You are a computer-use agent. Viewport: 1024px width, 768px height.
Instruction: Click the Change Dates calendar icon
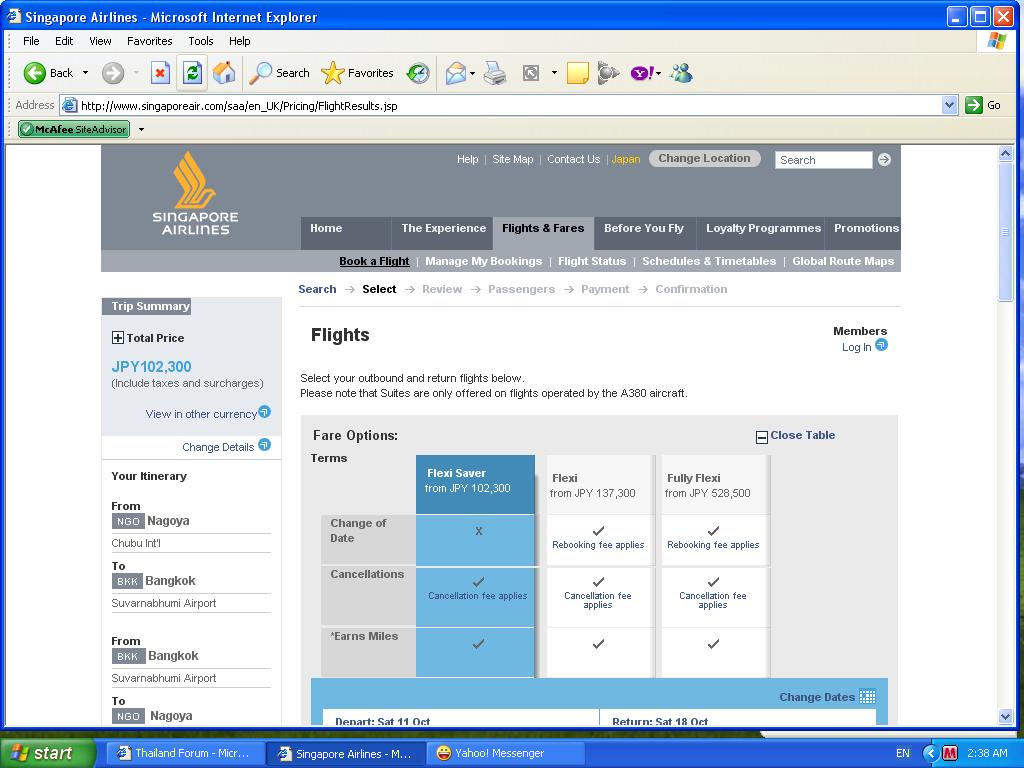click(x=867, y=697)
